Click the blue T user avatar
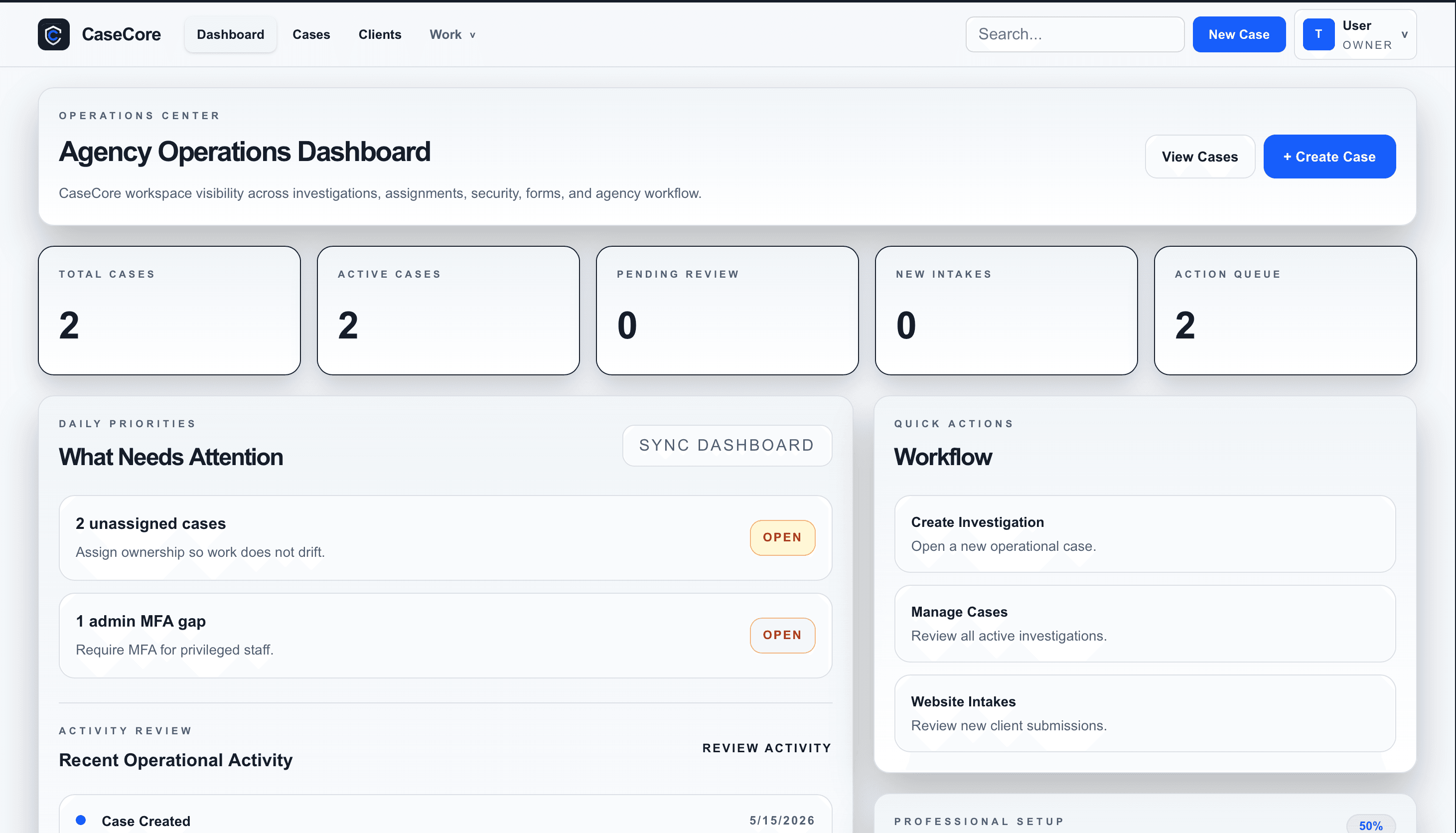Viewport: 1456px width, 833px height. [x=1318, y=34]
